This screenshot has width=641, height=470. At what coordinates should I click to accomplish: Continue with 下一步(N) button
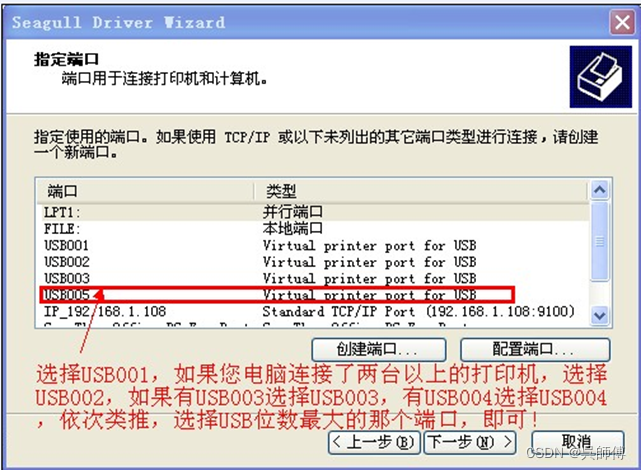pyautogui.click(x=470, y=442)
